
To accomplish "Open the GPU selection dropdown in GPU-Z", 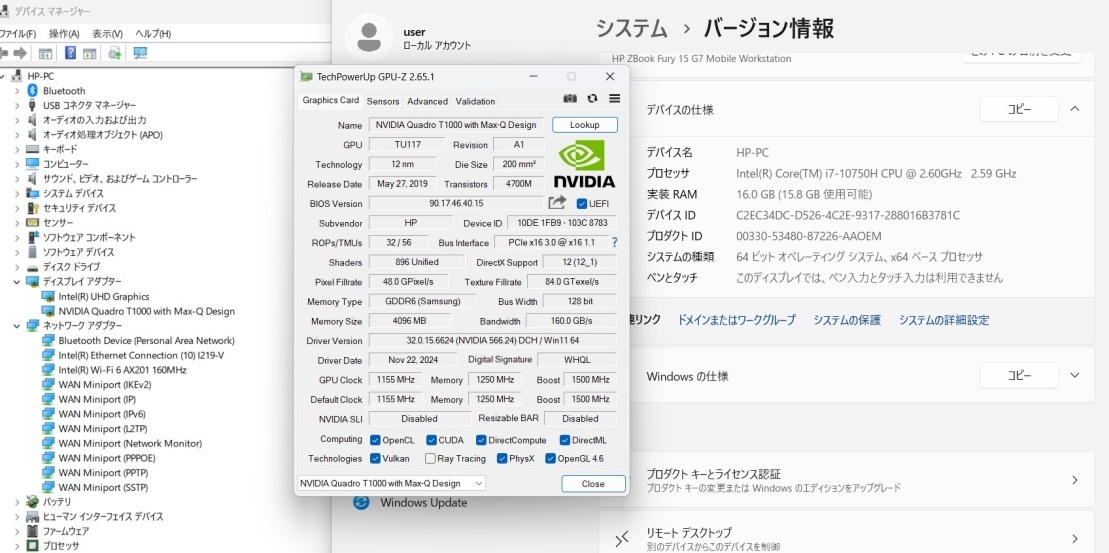I will [392, 483].
